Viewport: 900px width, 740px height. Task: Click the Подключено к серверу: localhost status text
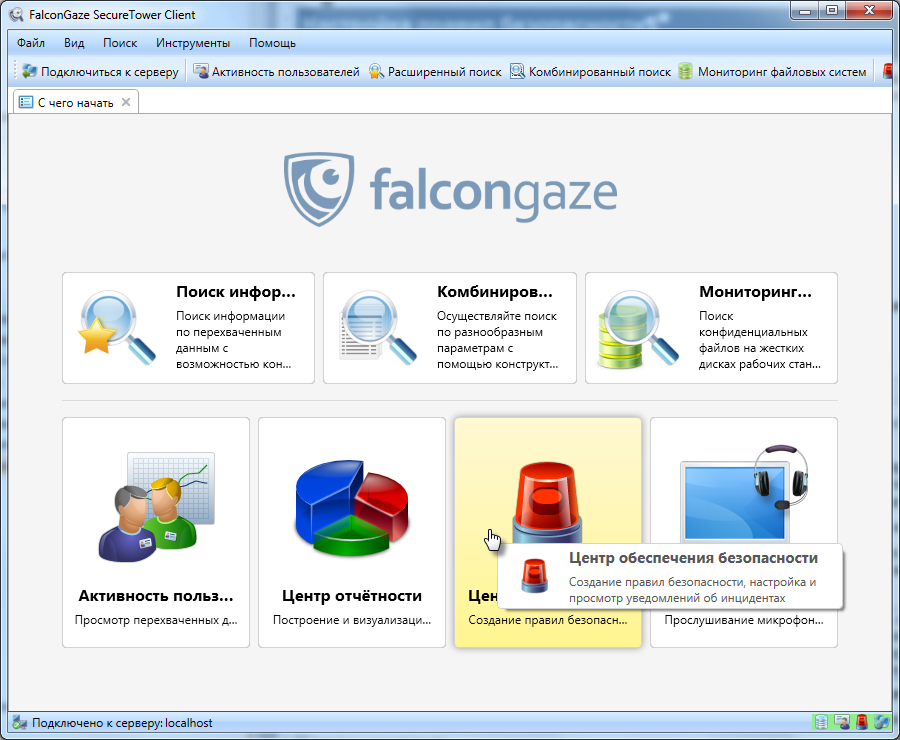point(122,723)
